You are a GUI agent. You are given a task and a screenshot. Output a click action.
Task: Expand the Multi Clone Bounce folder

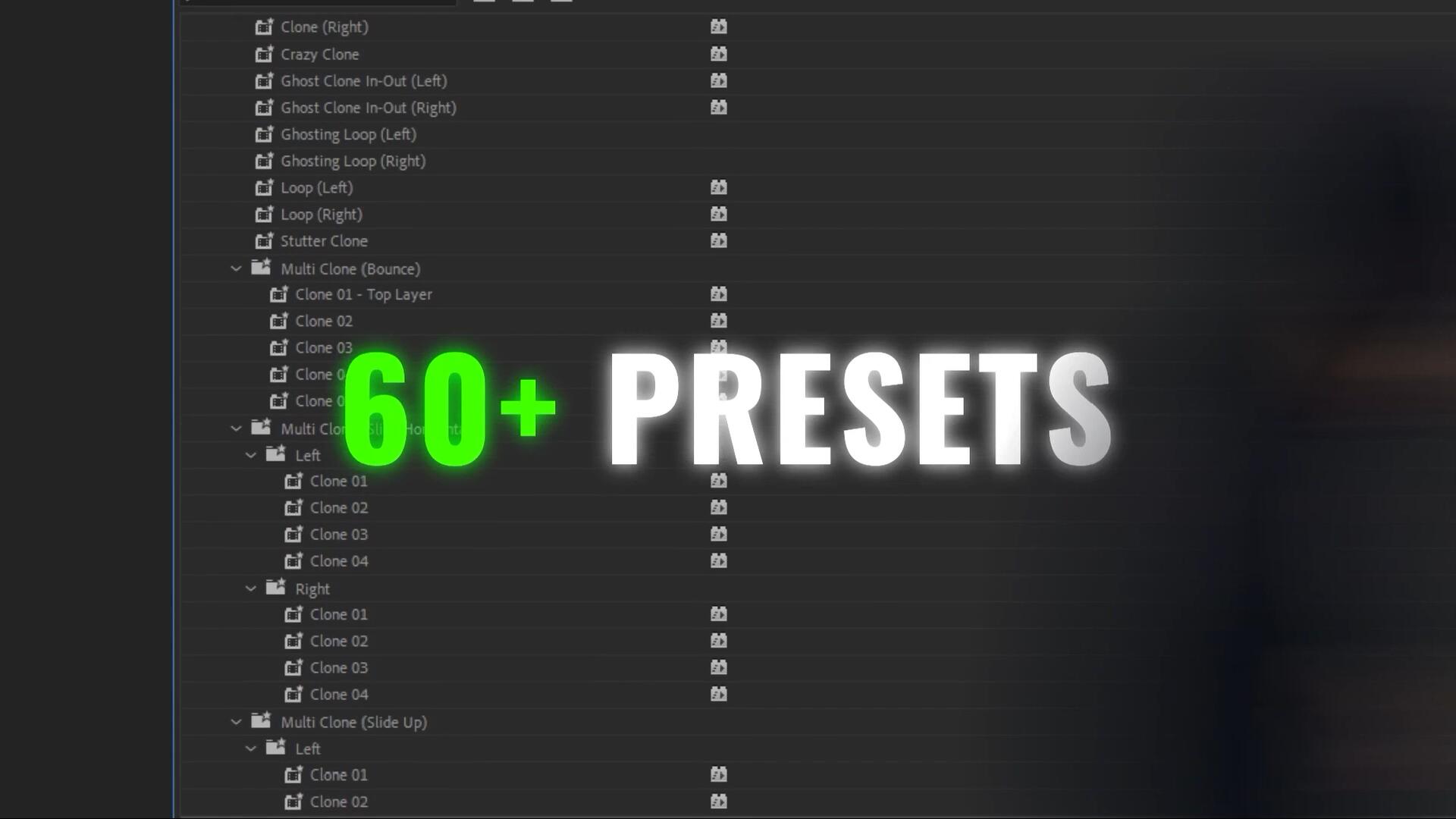pos(236,267)
